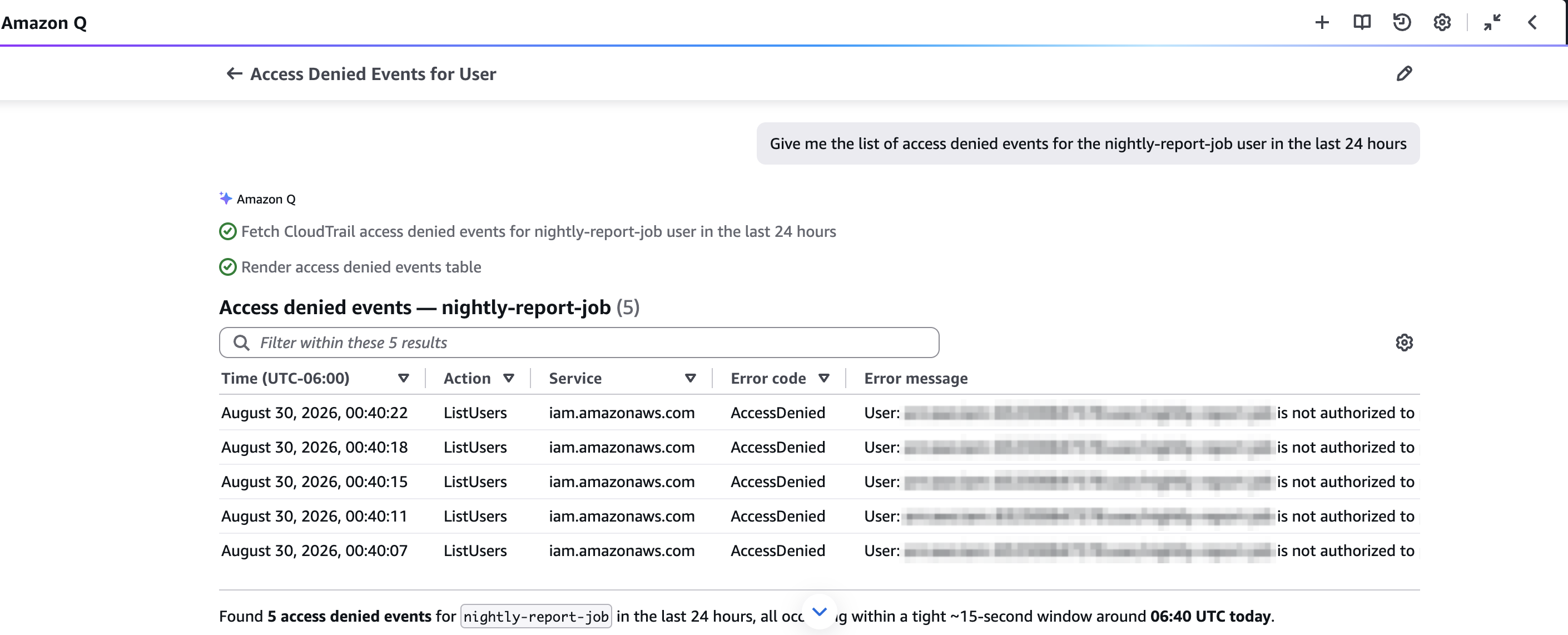Go back from Access Denied Events conversation
The height and width of the screenshot is (635, 1568).
[x=234, y=73]
